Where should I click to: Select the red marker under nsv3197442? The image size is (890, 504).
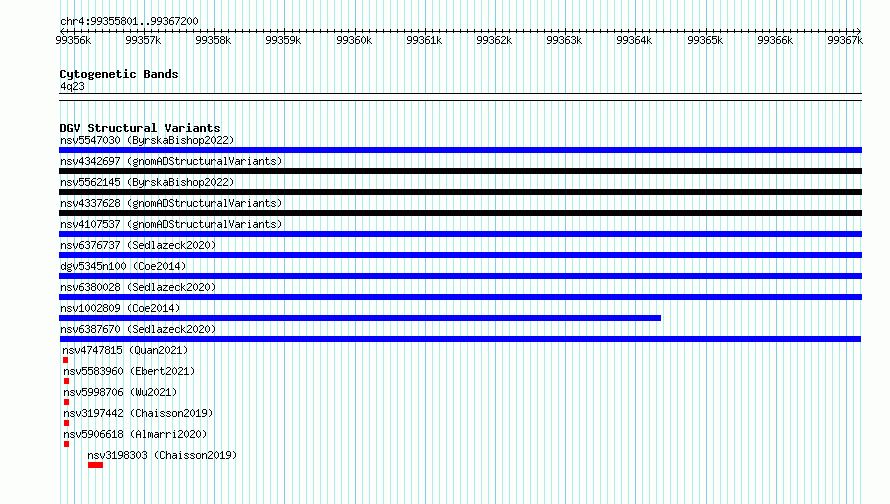click(x=66, y=423)
